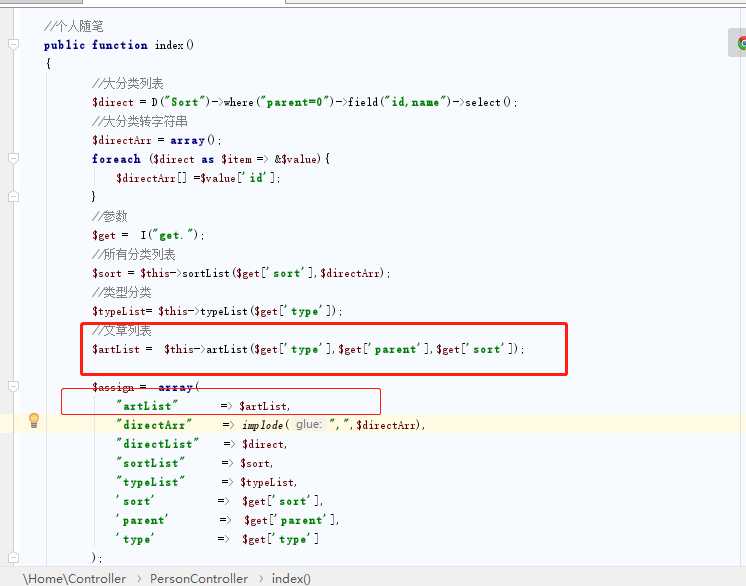This screenshot has width=746, height=586.
Task: Click fold end marker at foreach closing brace
Action: [x=13, y=196]
